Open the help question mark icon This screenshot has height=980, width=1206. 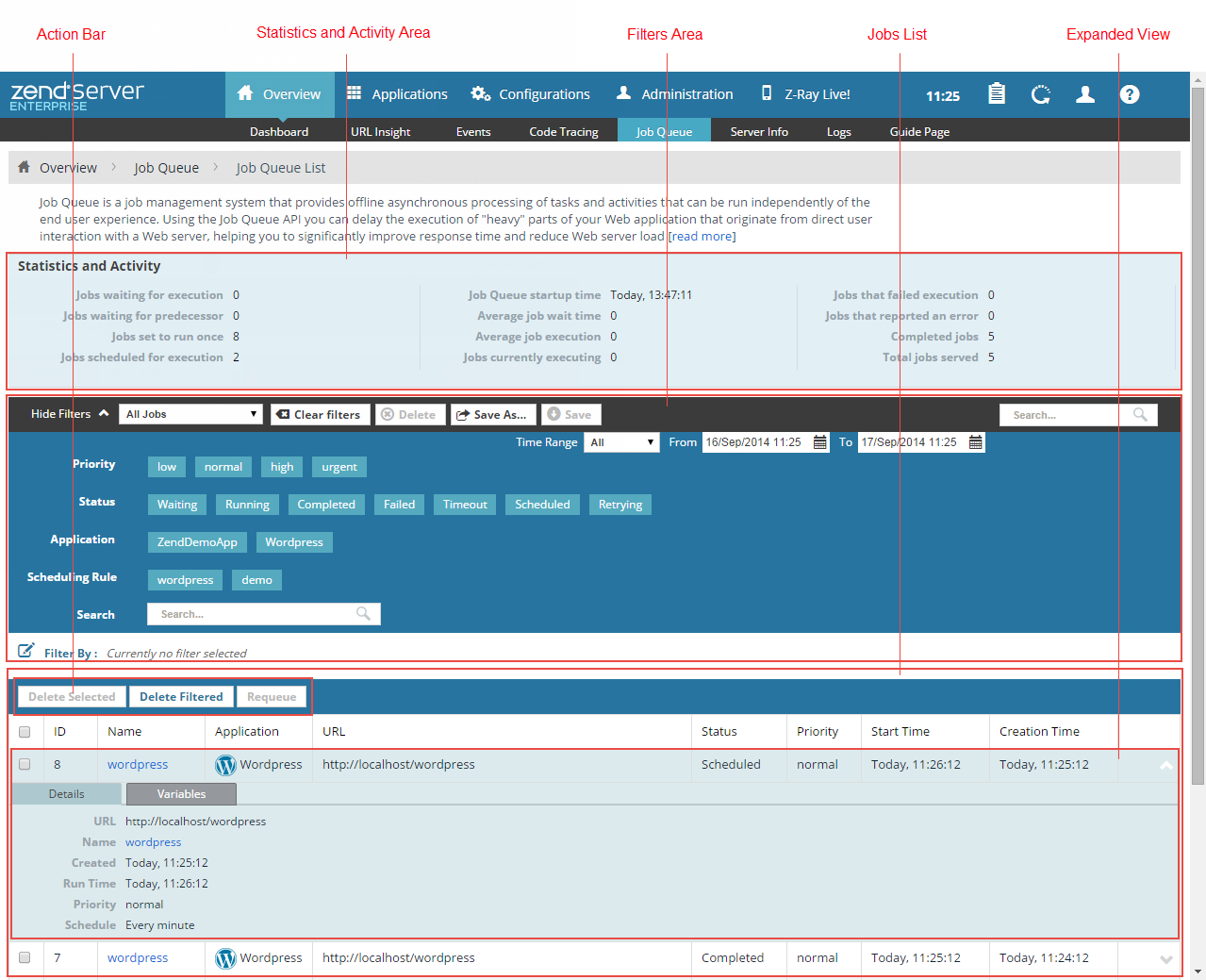tap(1130, 94)
